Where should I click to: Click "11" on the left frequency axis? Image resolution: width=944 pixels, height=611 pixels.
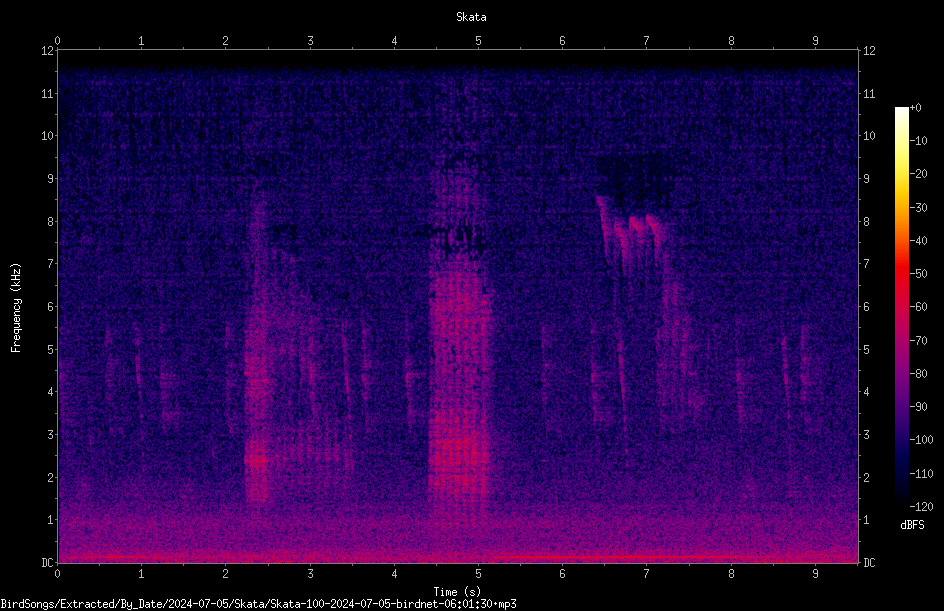coord(48,93)
